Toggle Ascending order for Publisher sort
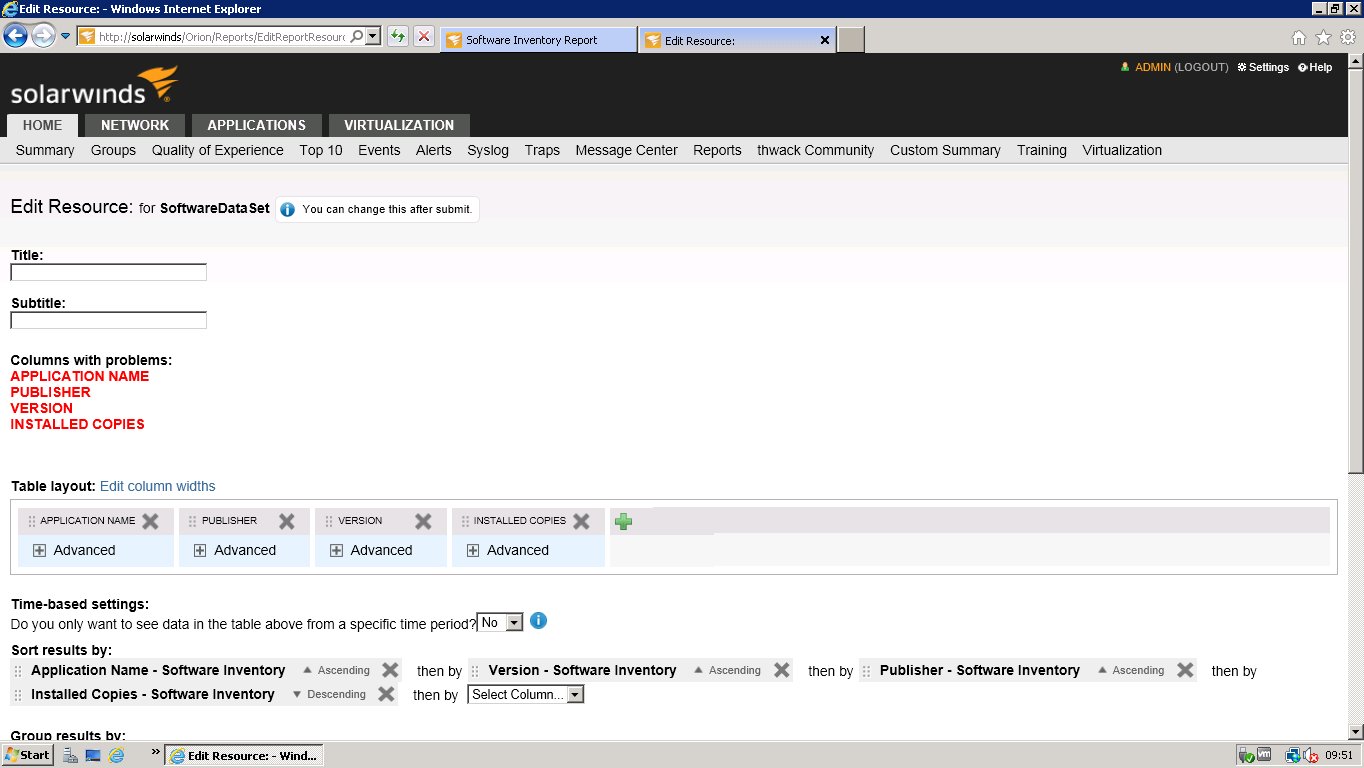This screenshot has height=768, width=1364. [x=1131, y=671]
